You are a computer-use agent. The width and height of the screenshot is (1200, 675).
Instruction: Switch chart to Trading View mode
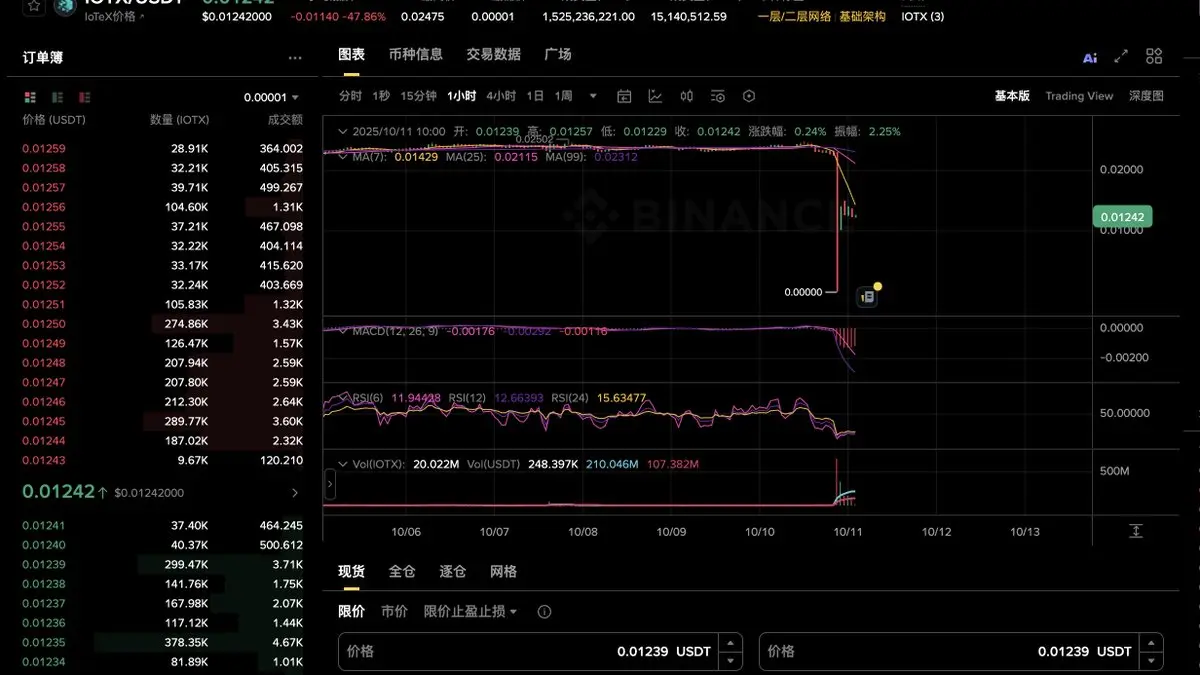[1079, 96]
